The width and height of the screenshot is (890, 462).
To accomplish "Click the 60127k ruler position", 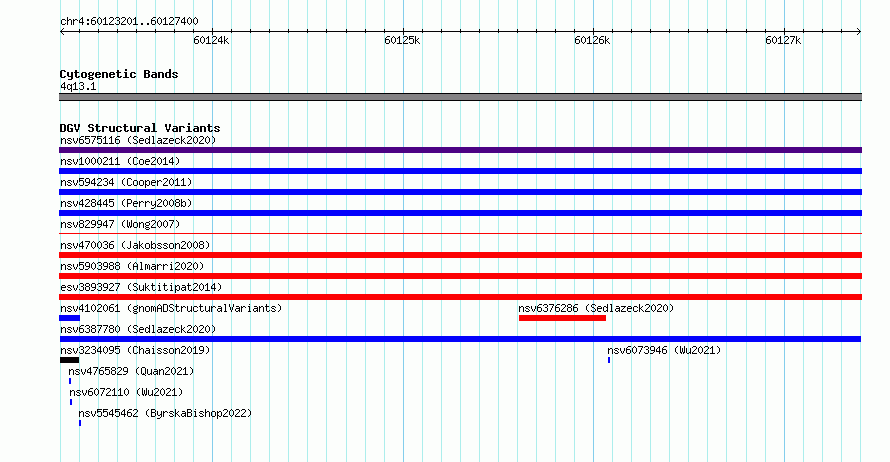I will pyautogui.click(x=783, y=40).
